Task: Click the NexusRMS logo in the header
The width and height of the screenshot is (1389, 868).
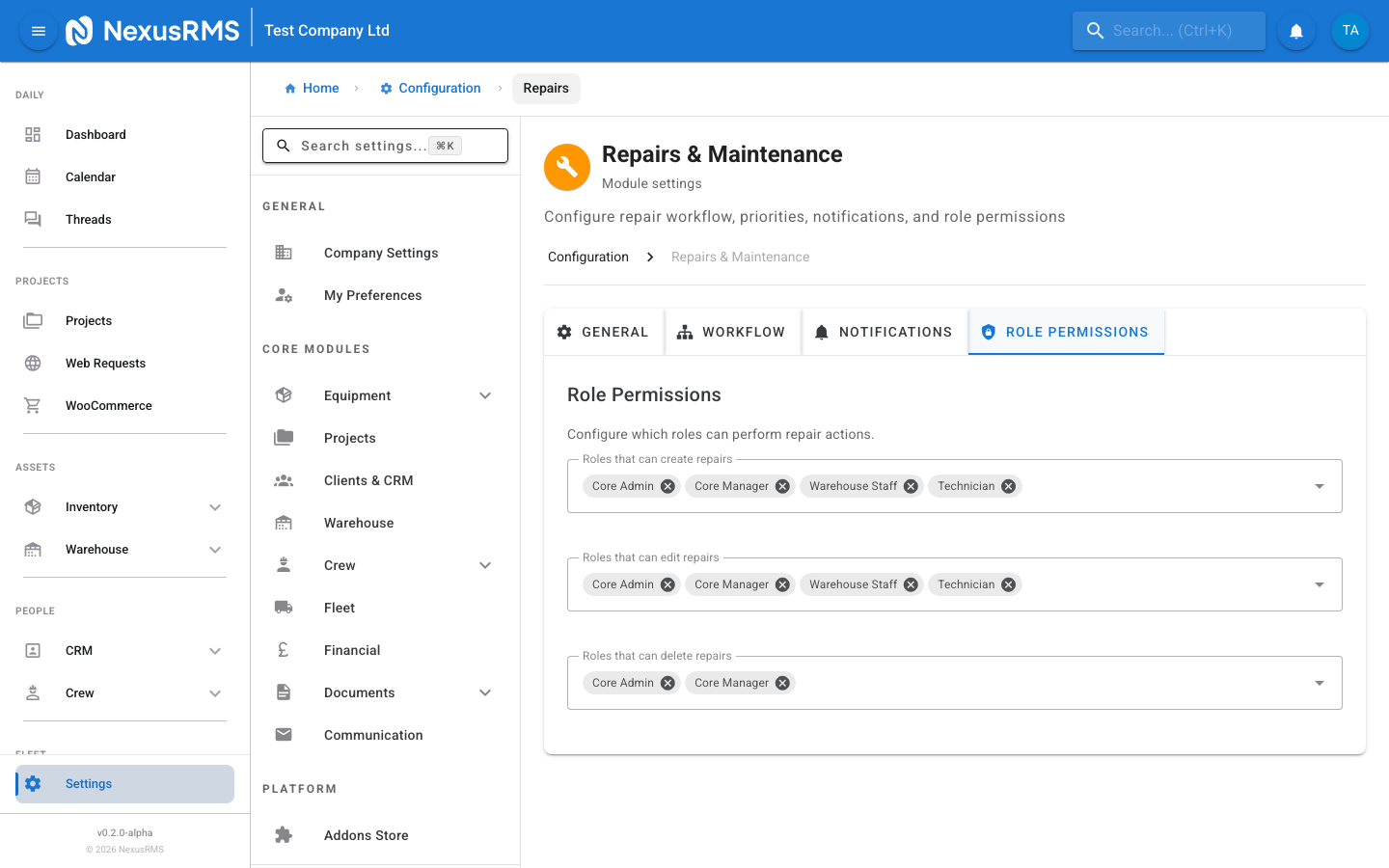Action: pos(154,30)
